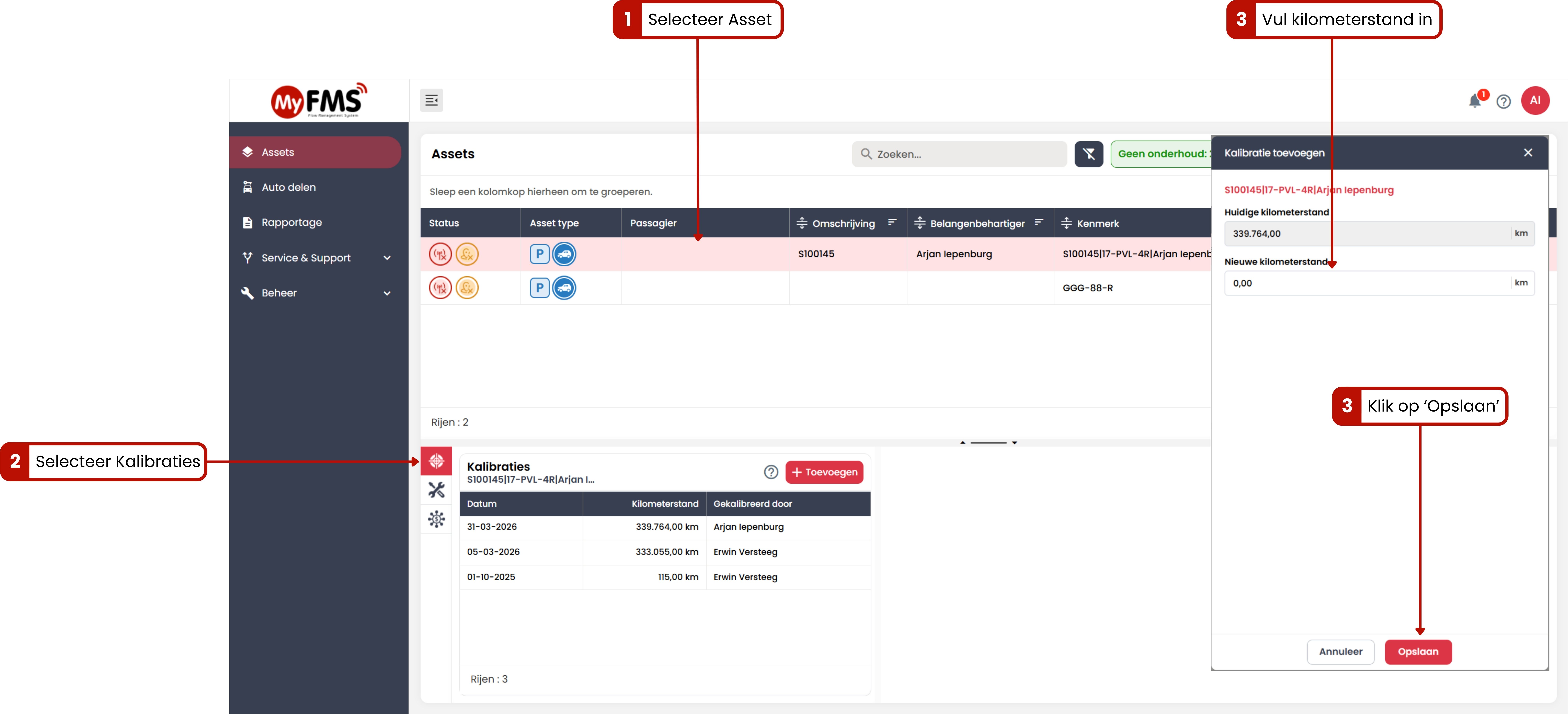
Task: Open the dollar gear costs tab
Action: (x=436, y=519)
